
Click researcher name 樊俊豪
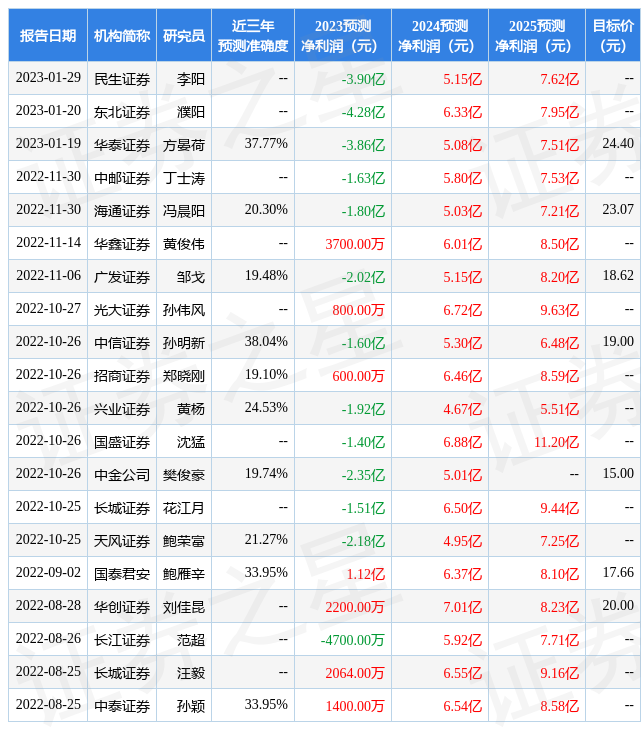click(x=184, y=475)
